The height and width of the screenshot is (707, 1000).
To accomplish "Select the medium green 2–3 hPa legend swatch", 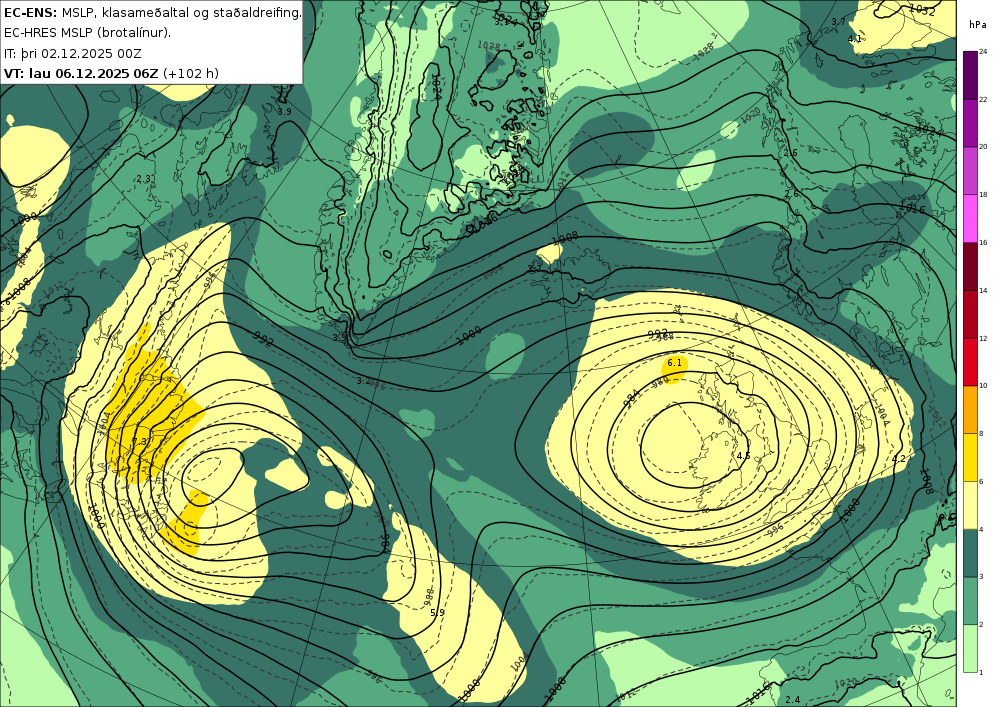I will point(970,601).
